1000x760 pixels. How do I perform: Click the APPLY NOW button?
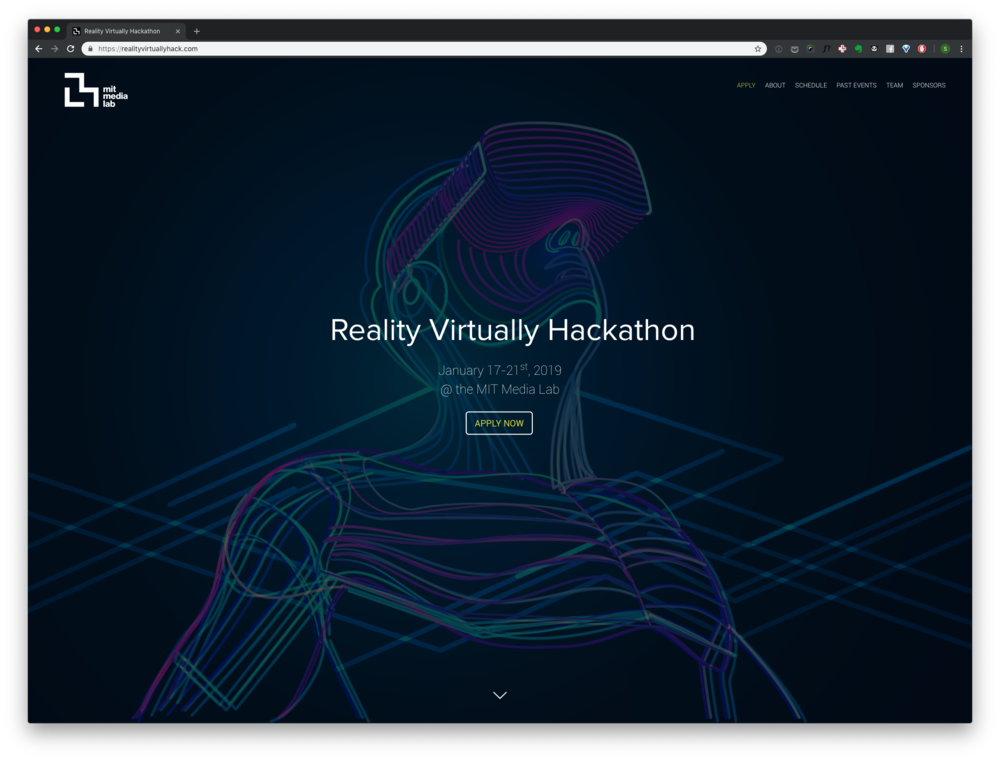[499, 423]
